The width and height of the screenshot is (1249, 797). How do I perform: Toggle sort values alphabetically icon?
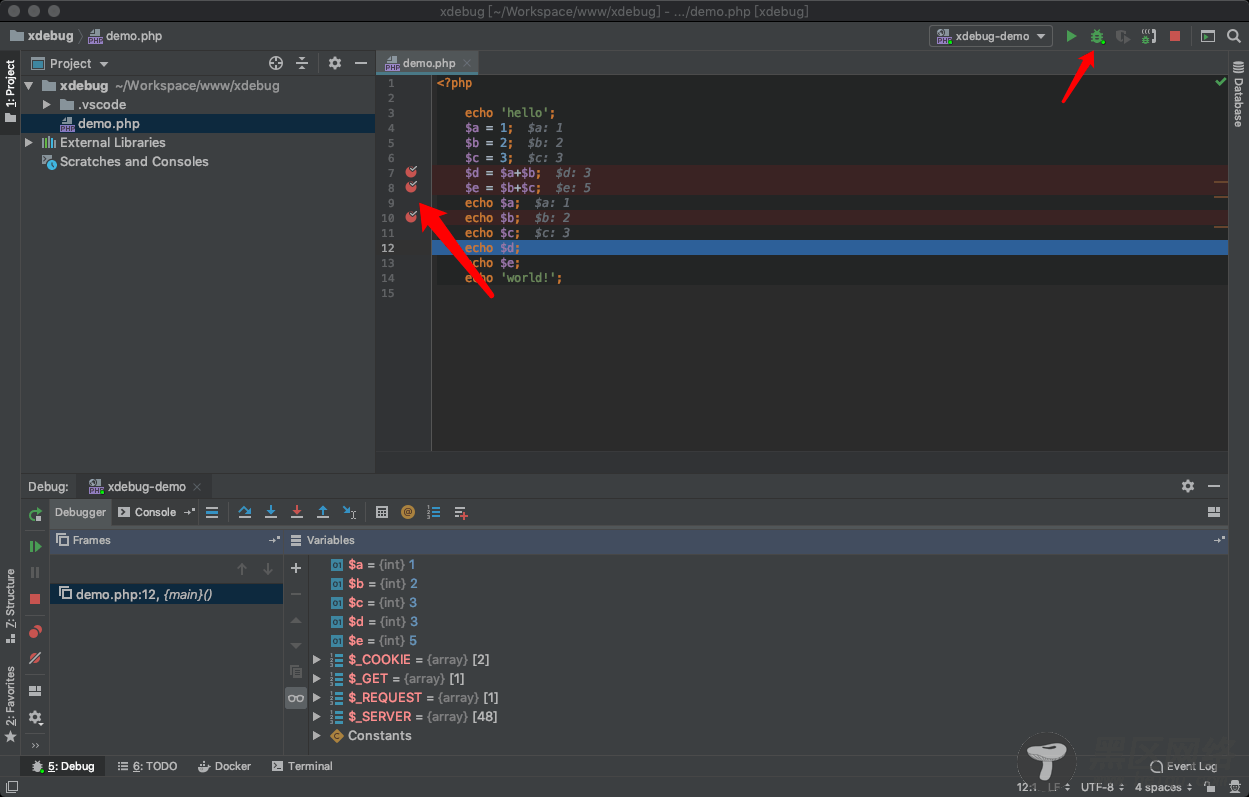[434, 513]
